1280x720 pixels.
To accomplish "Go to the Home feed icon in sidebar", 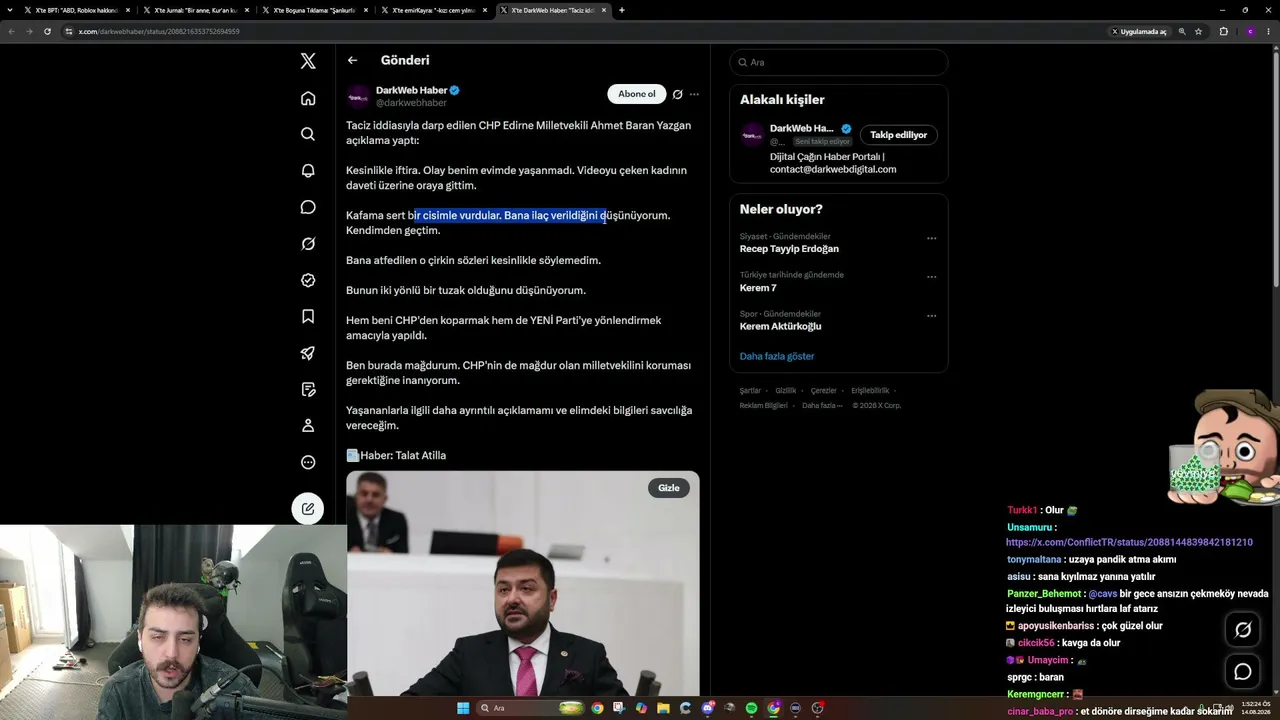I will (308, 98).
